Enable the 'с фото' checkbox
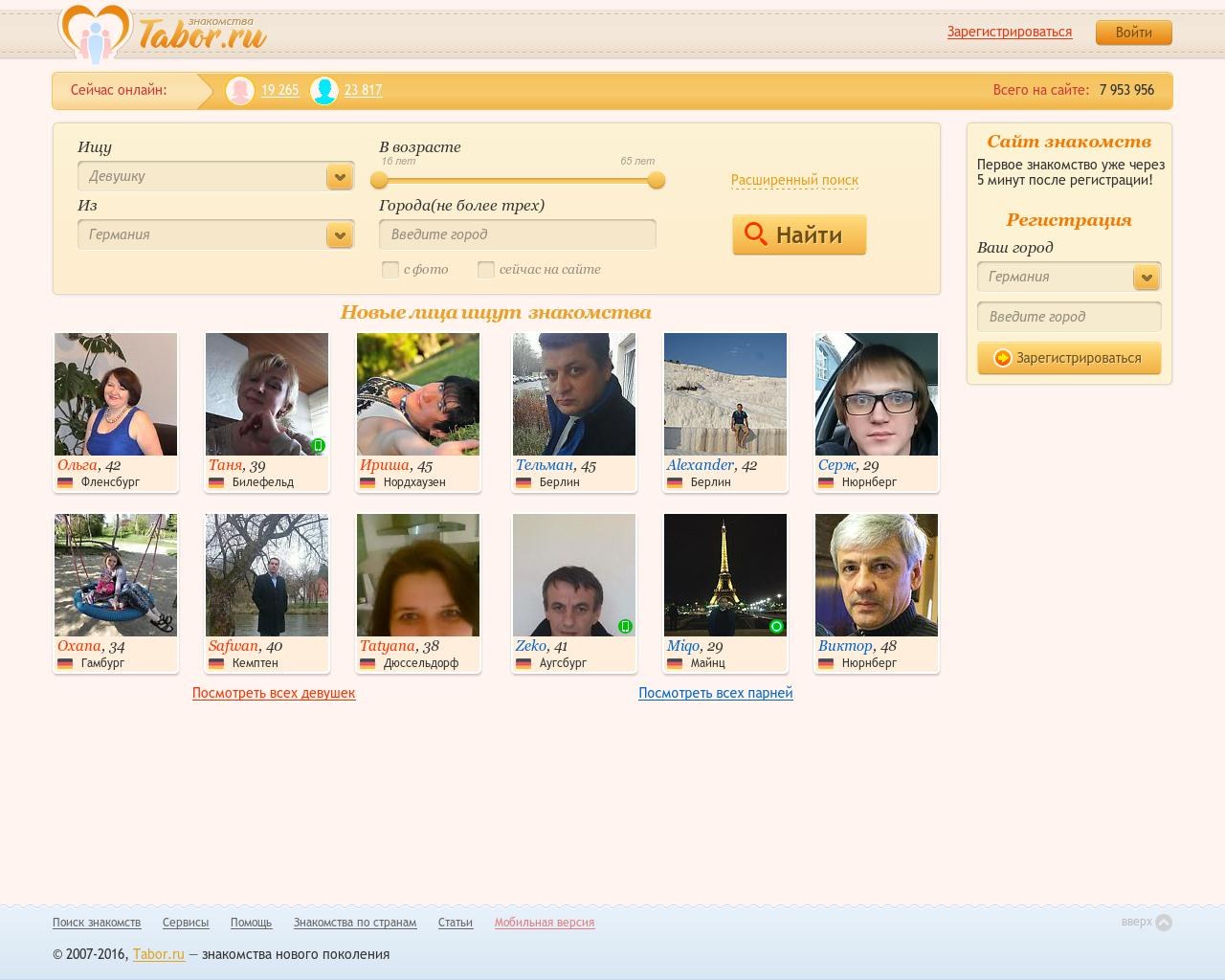 (x=390, y=270)
